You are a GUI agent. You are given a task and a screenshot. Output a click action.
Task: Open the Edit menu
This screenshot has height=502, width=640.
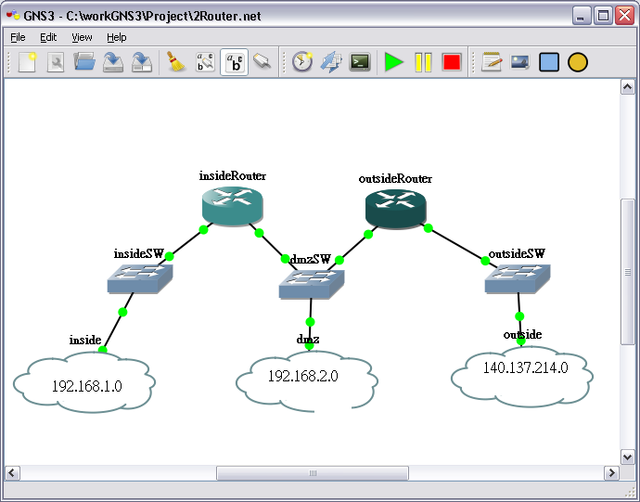pos(48,38)
